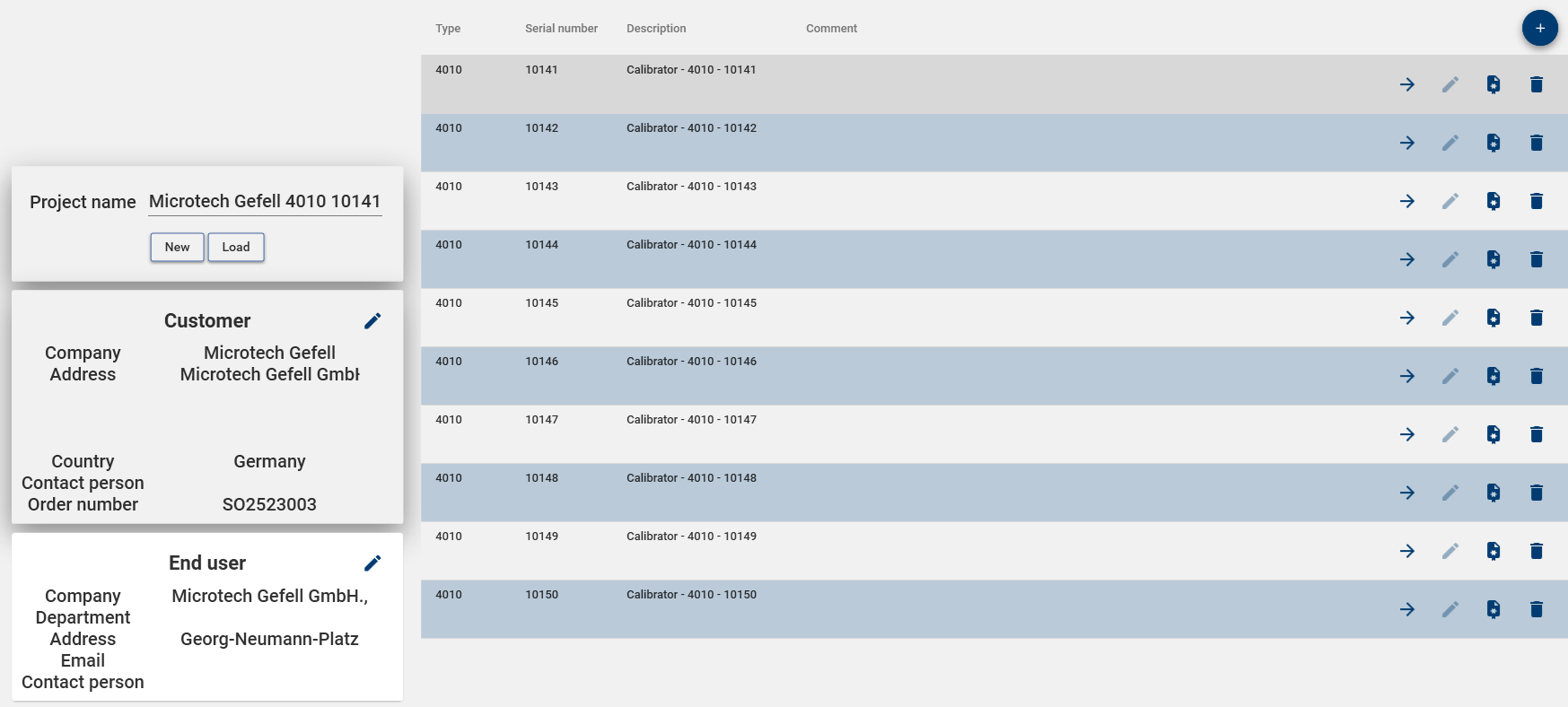The image size is (1568, 707).
Task: Load an existing project
Action: click(236, 247)
